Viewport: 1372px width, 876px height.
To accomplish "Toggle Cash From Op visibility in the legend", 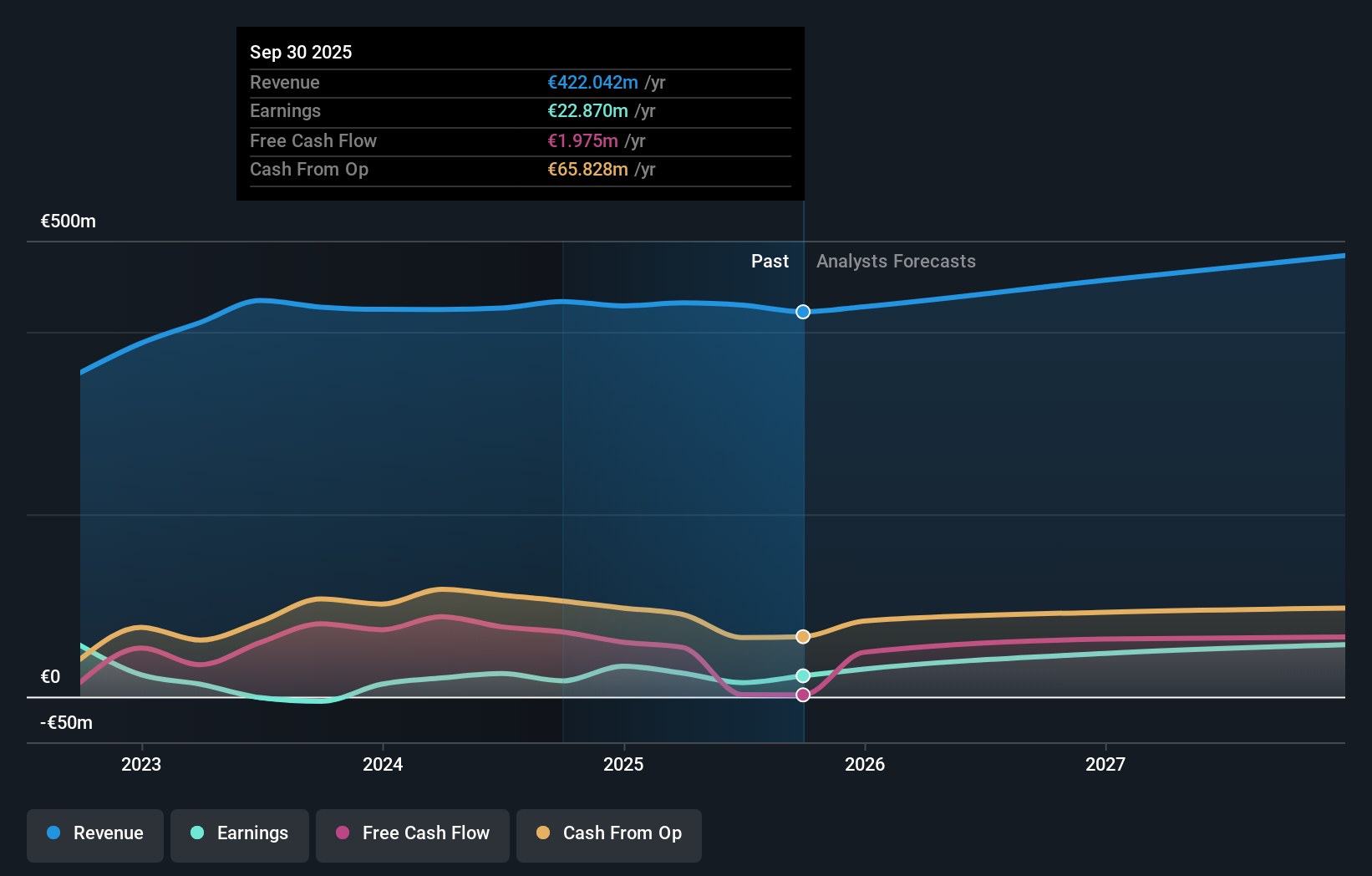I will point(609,833).
